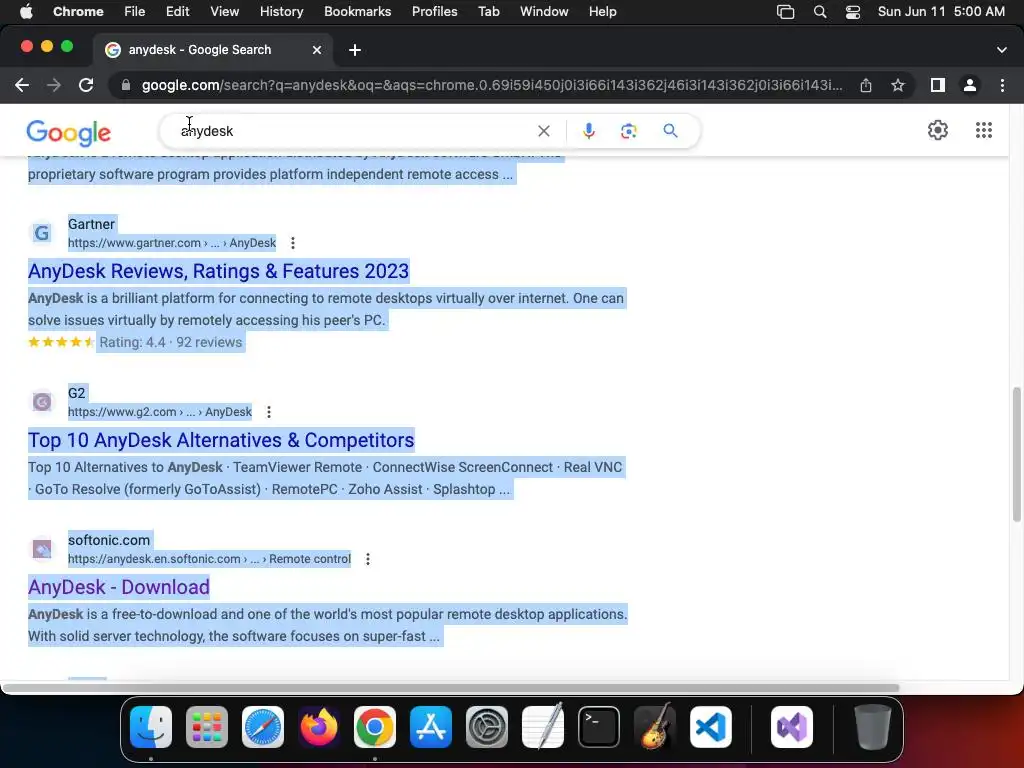The image size is (1024, 768).
Task: Open the Chrome profile menu
Action: pos(970,85)
